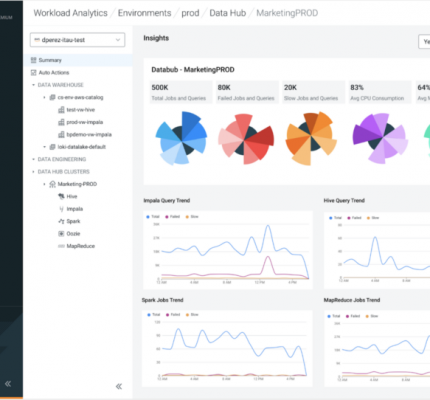Screen dimensions: 430x400
Task: Collapse the DATA HUB CLUSTERS section
Action: coord(33,172)
